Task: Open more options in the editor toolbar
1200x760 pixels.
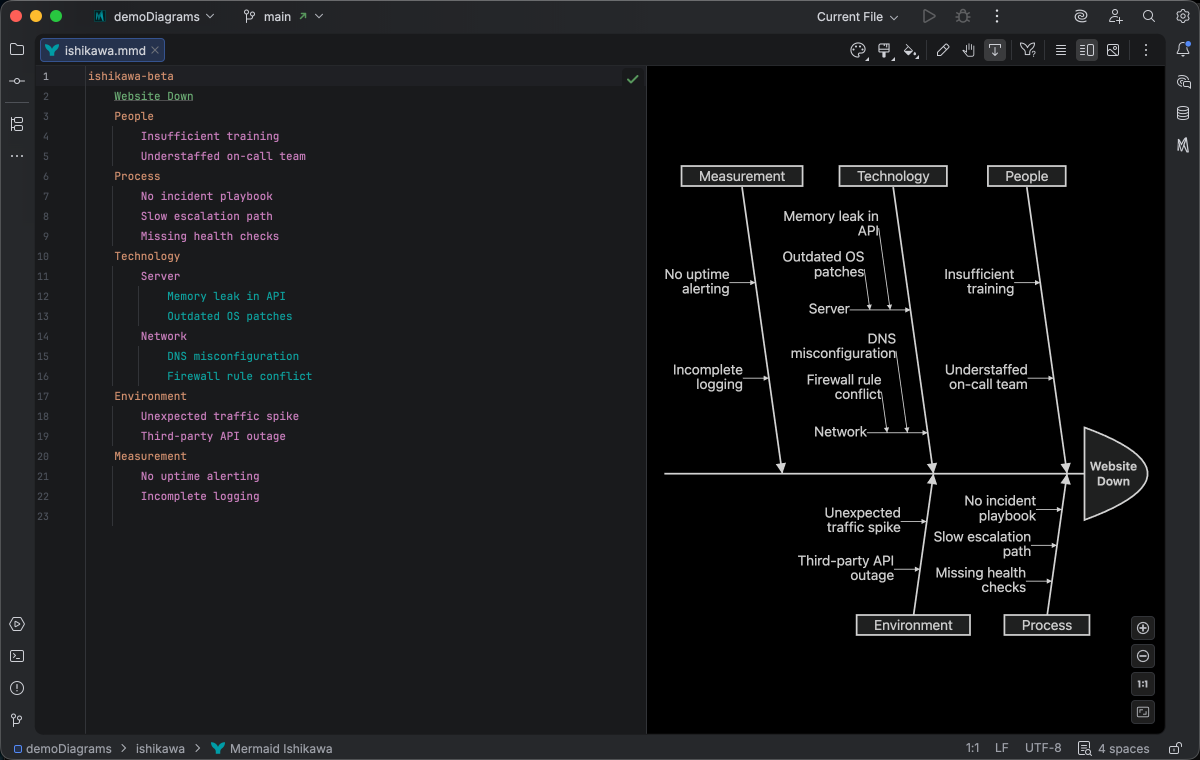Action: [x=1146, y=50]
